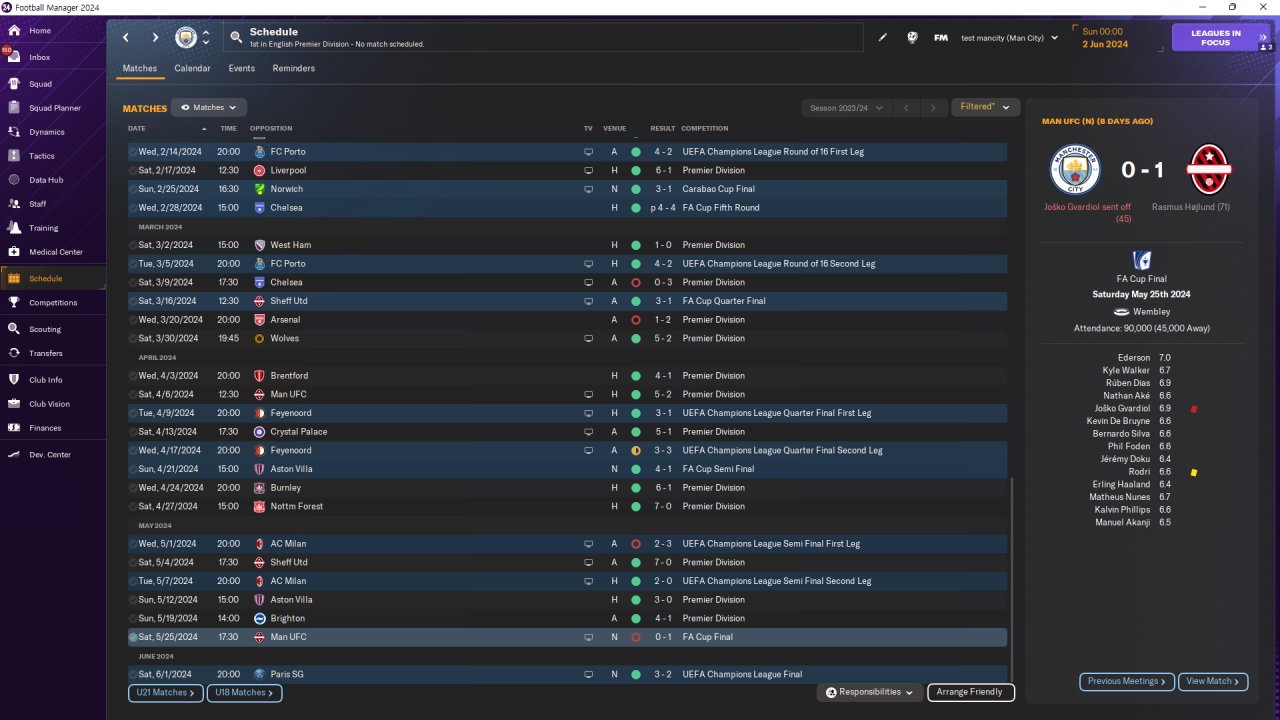Navigate back with the left arrow

pos(126,38)
